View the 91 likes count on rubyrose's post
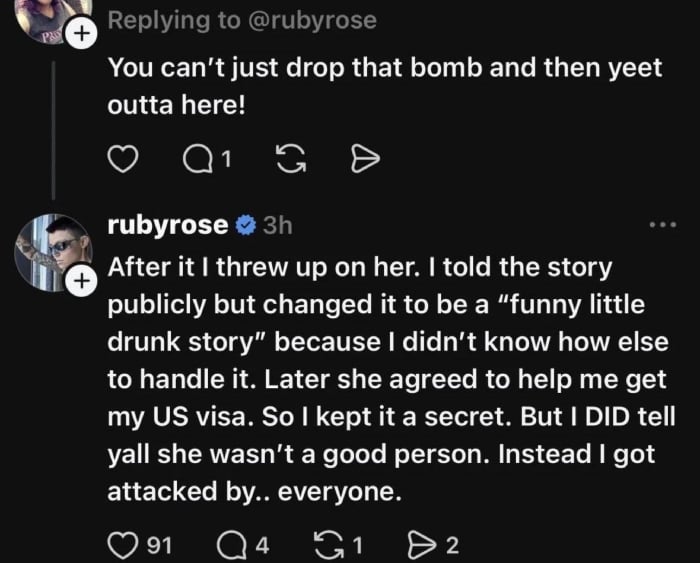700x563 pixels. point(155,545)
